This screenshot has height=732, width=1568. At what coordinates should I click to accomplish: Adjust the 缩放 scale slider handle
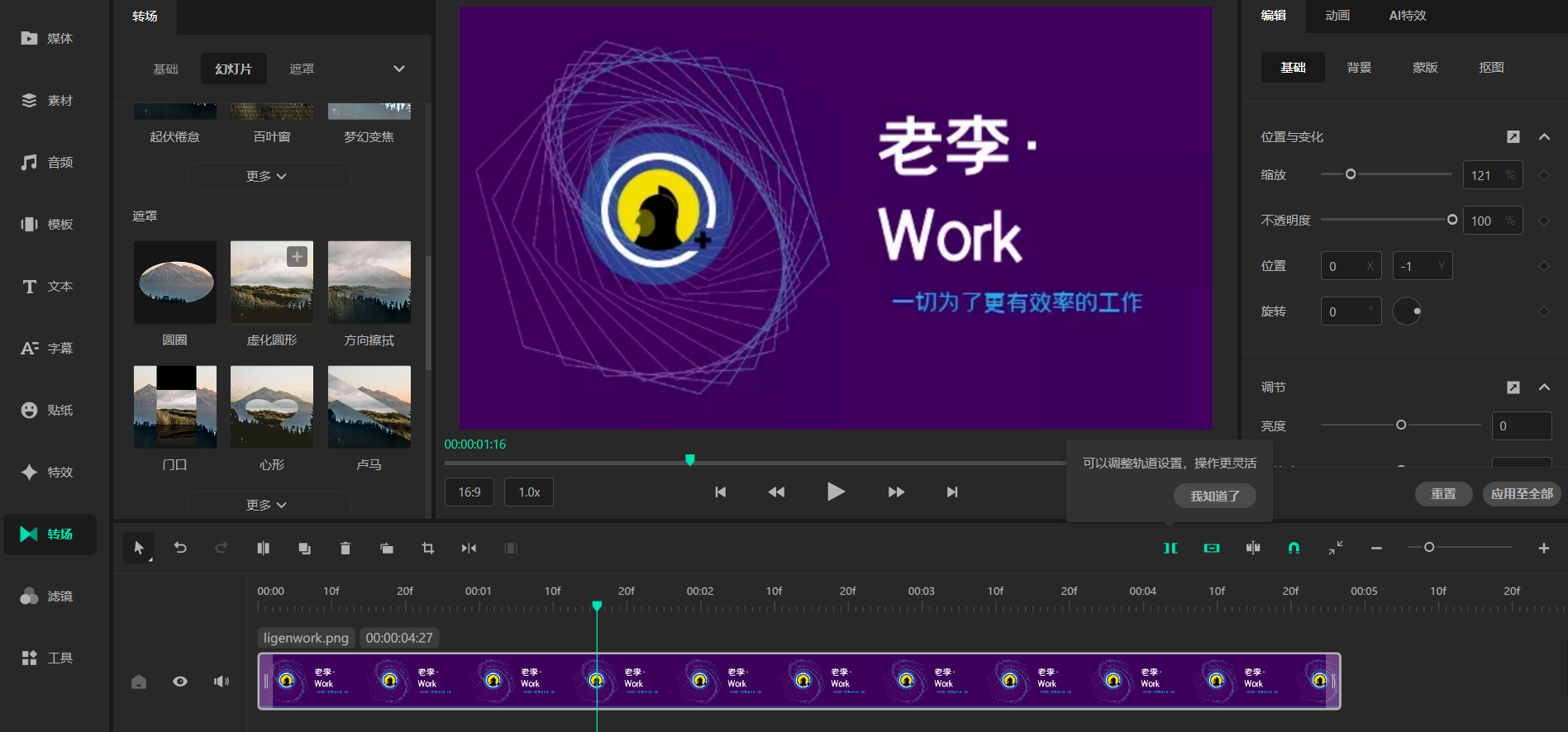pyautogui.click(x=1351, y=174)
